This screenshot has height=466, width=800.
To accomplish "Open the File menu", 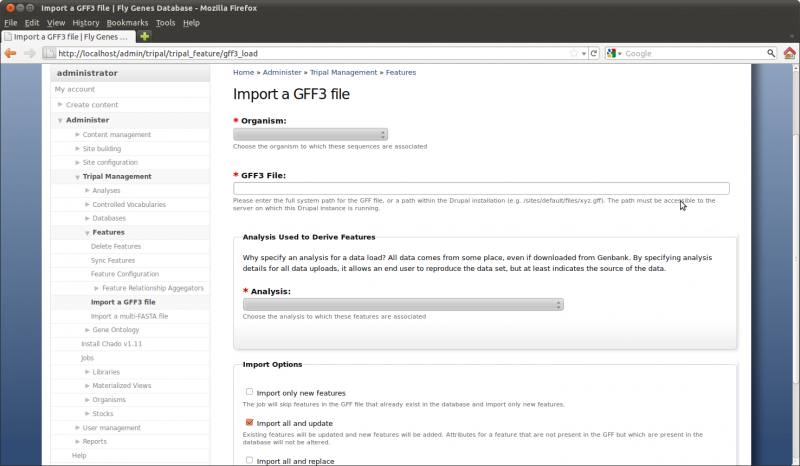I will [11, 22].
